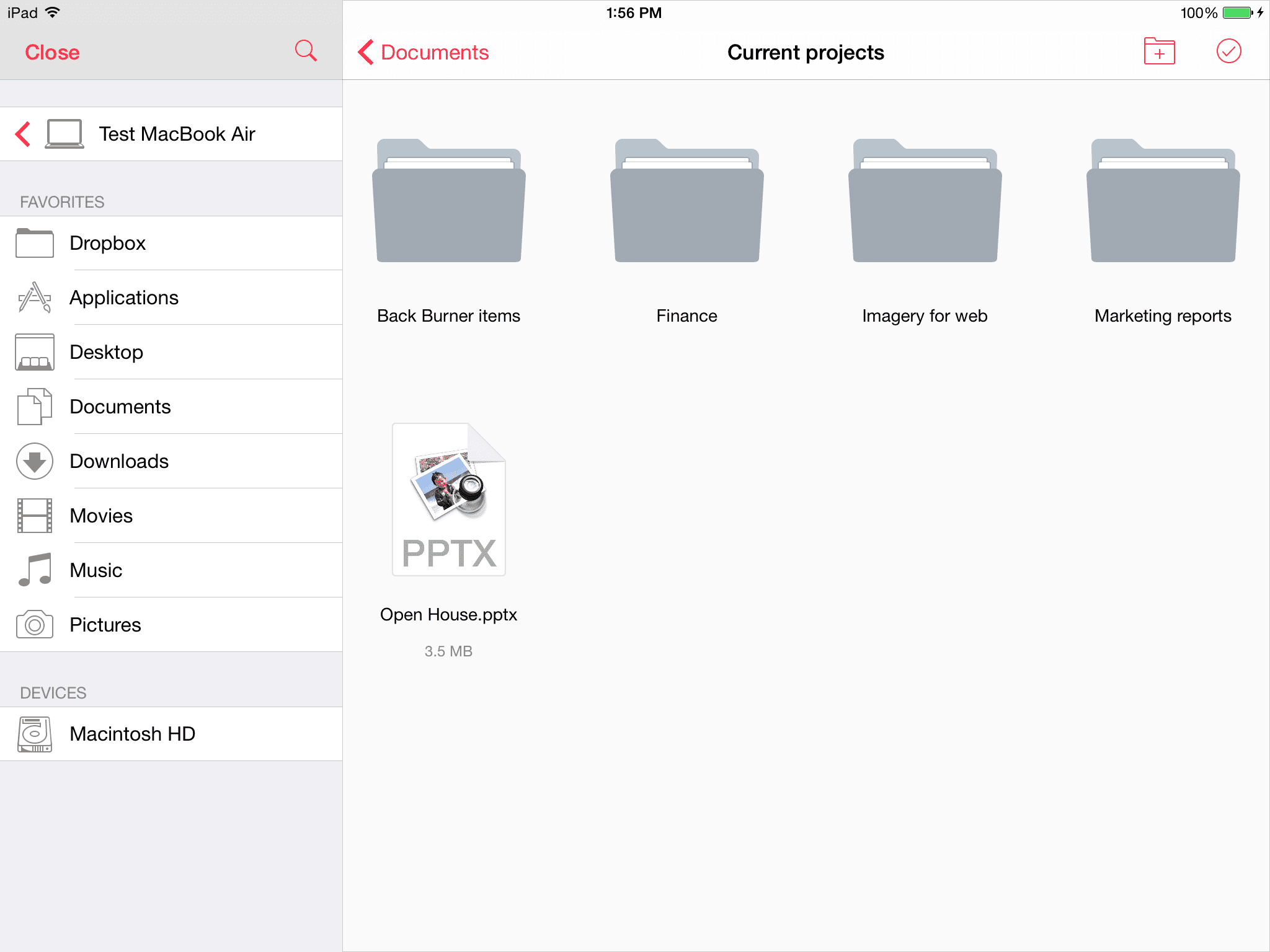Viewport: 1270px width, 952px height.
Task: Open the Open House.pptx file thumbnail
Action: coord(449,500)
